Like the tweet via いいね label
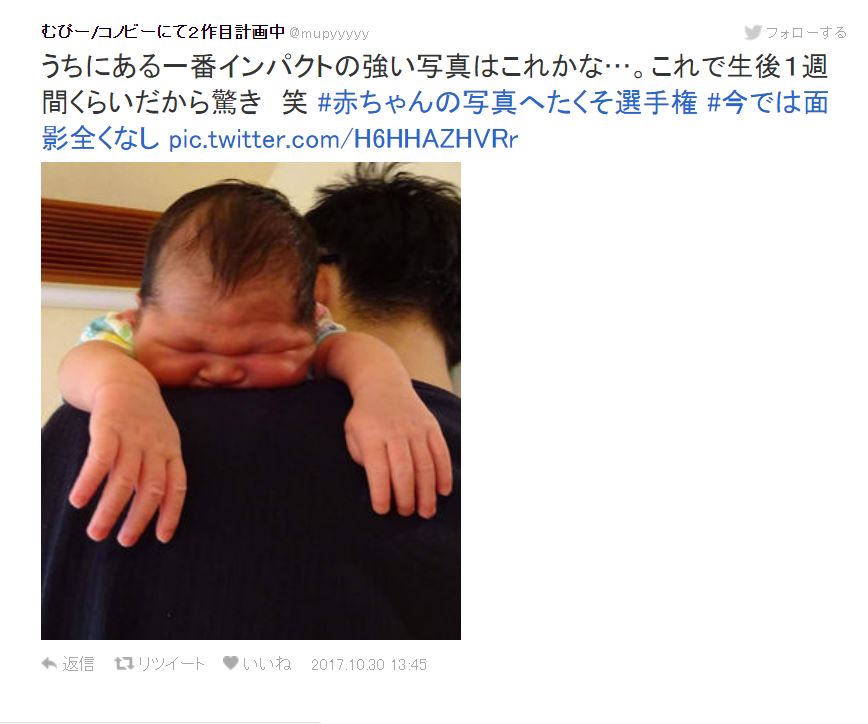 (x=267, y=663)
